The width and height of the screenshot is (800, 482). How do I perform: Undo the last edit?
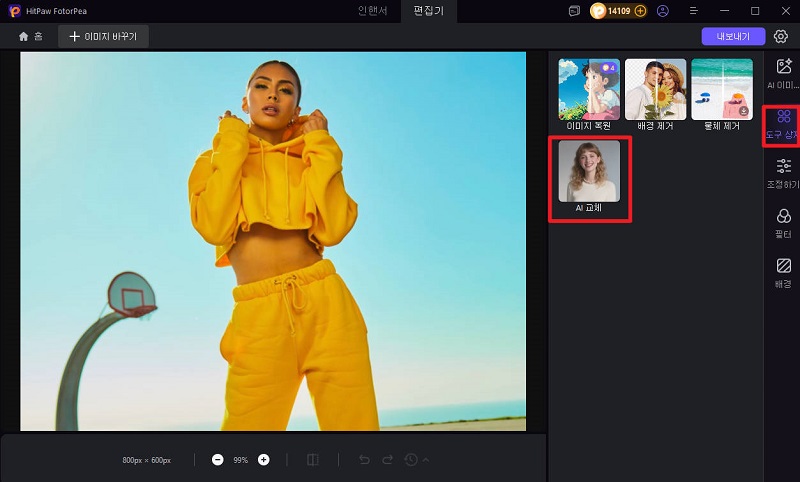364,460
